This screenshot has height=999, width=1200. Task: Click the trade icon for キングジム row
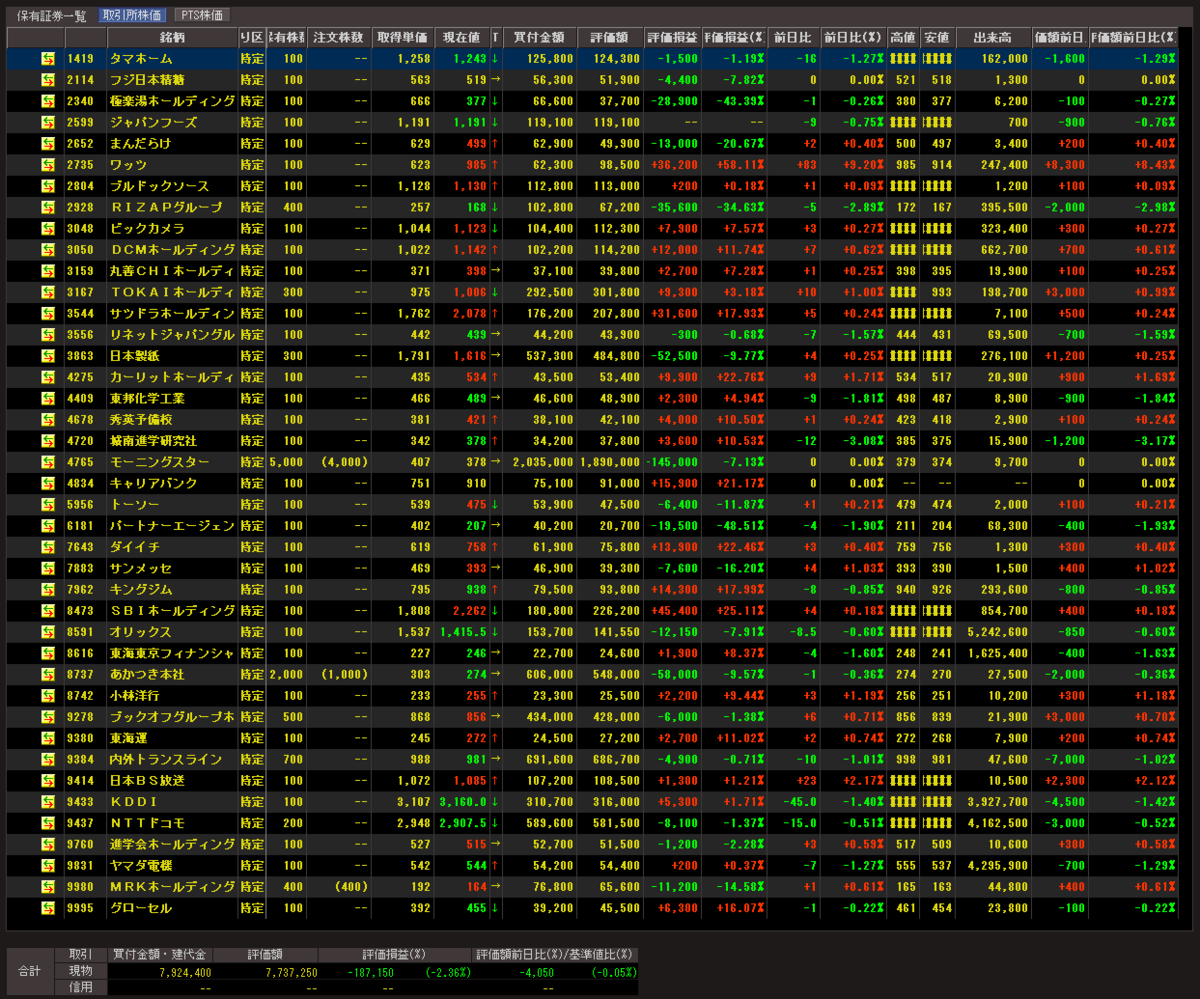pyautogui.click(x=48, y=590)
